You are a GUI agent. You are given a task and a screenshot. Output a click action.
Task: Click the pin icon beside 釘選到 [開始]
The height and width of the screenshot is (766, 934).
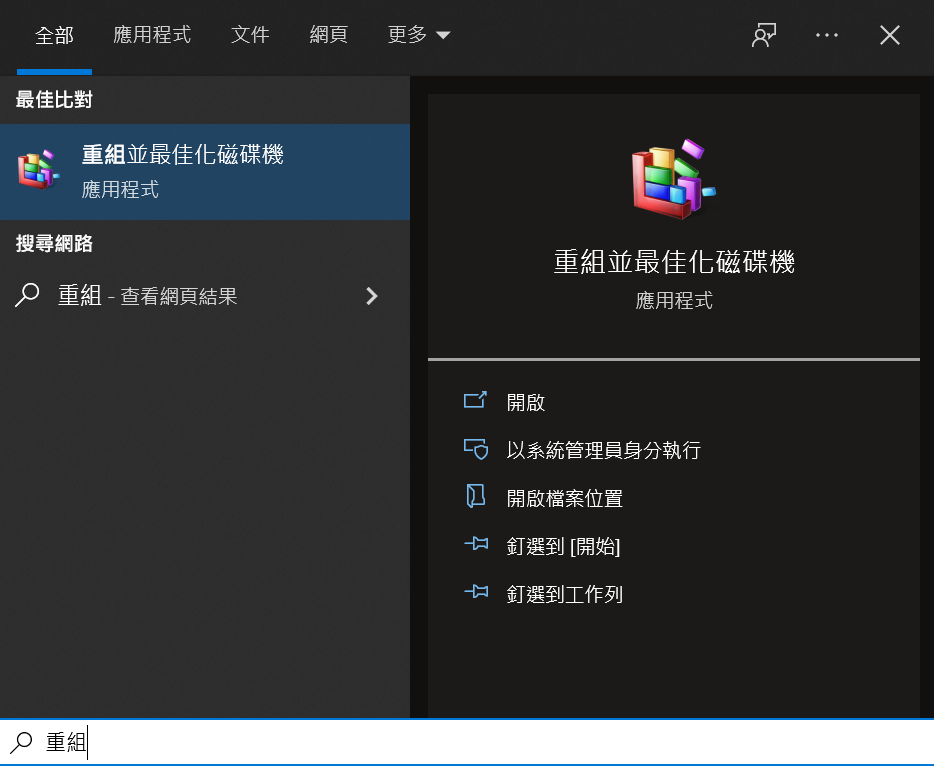point(476,544)
